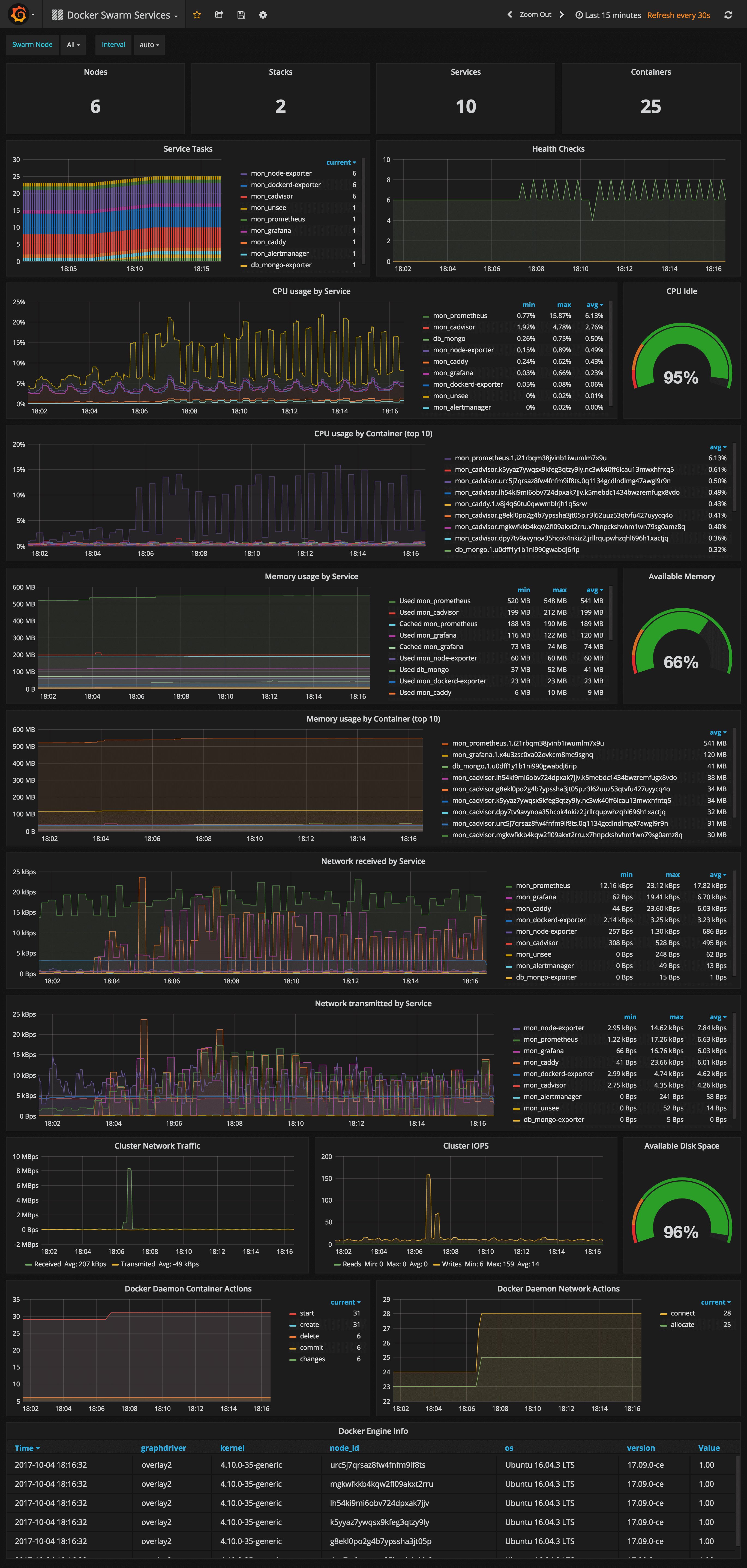Save dashboard with floppy disk icon
The height and width of the screenshot is (1568, 747).
pyautogui.click(x=241, y=15)
